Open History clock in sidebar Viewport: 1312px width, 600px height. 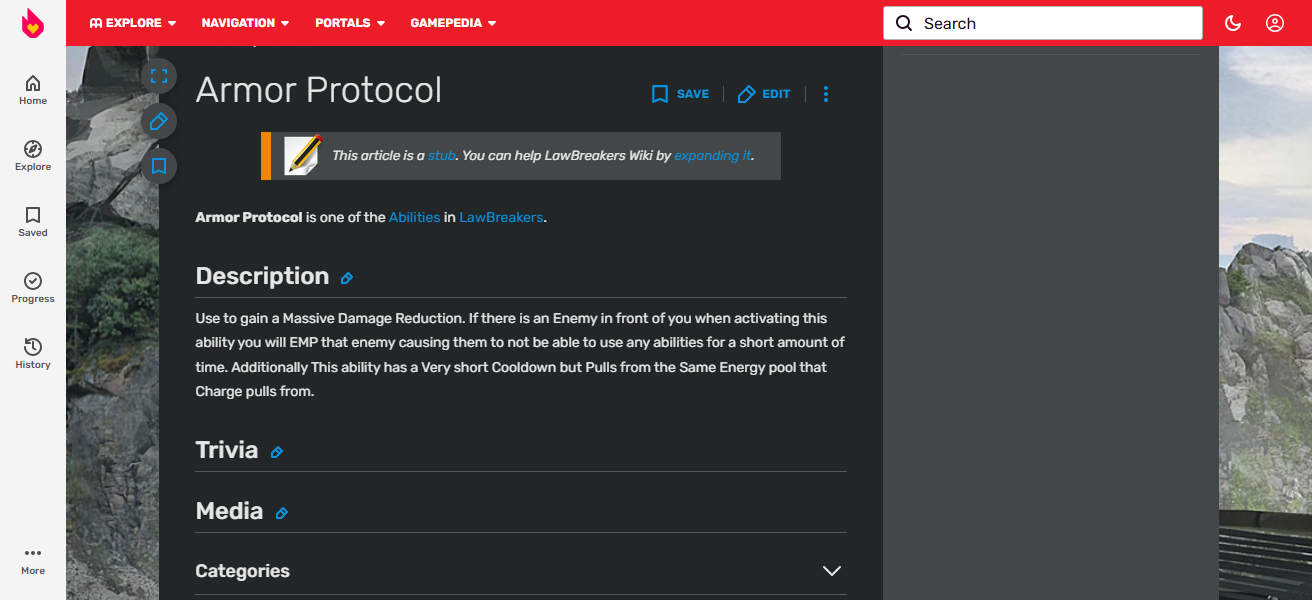click(x=33, y=354)
